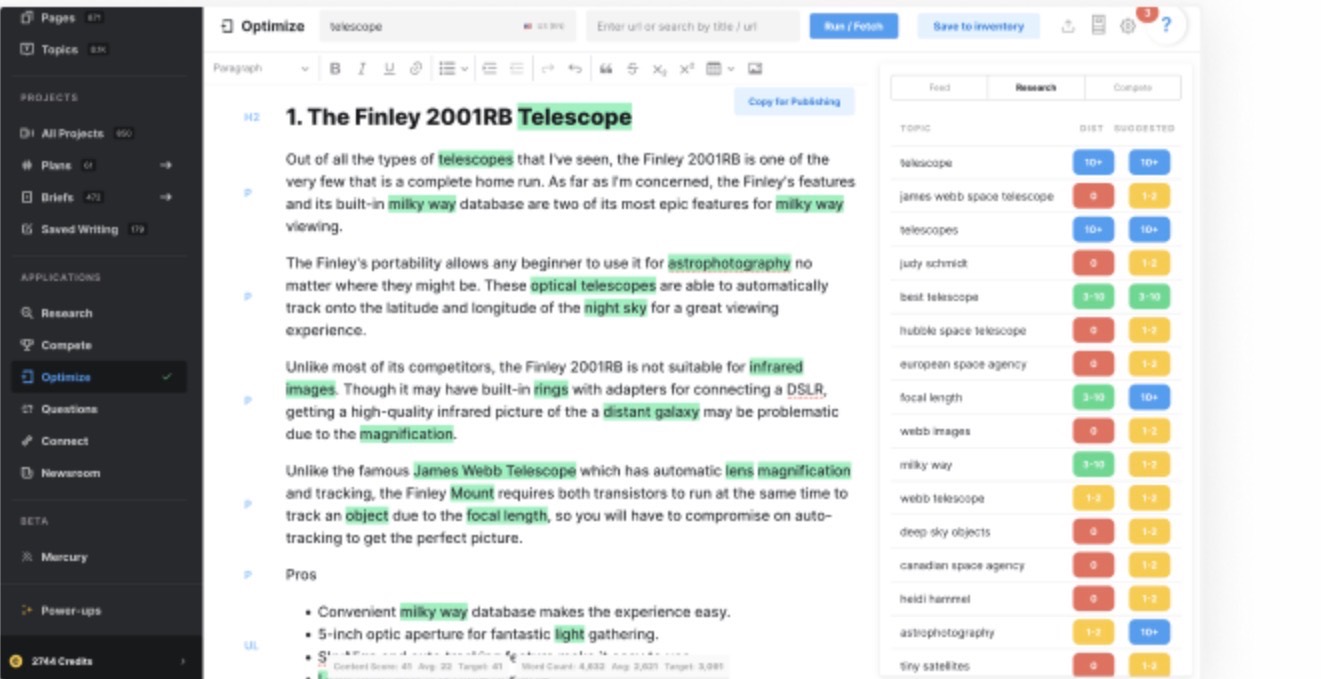
Task: Select the focal length topic row
Action: coord(1035,397)
